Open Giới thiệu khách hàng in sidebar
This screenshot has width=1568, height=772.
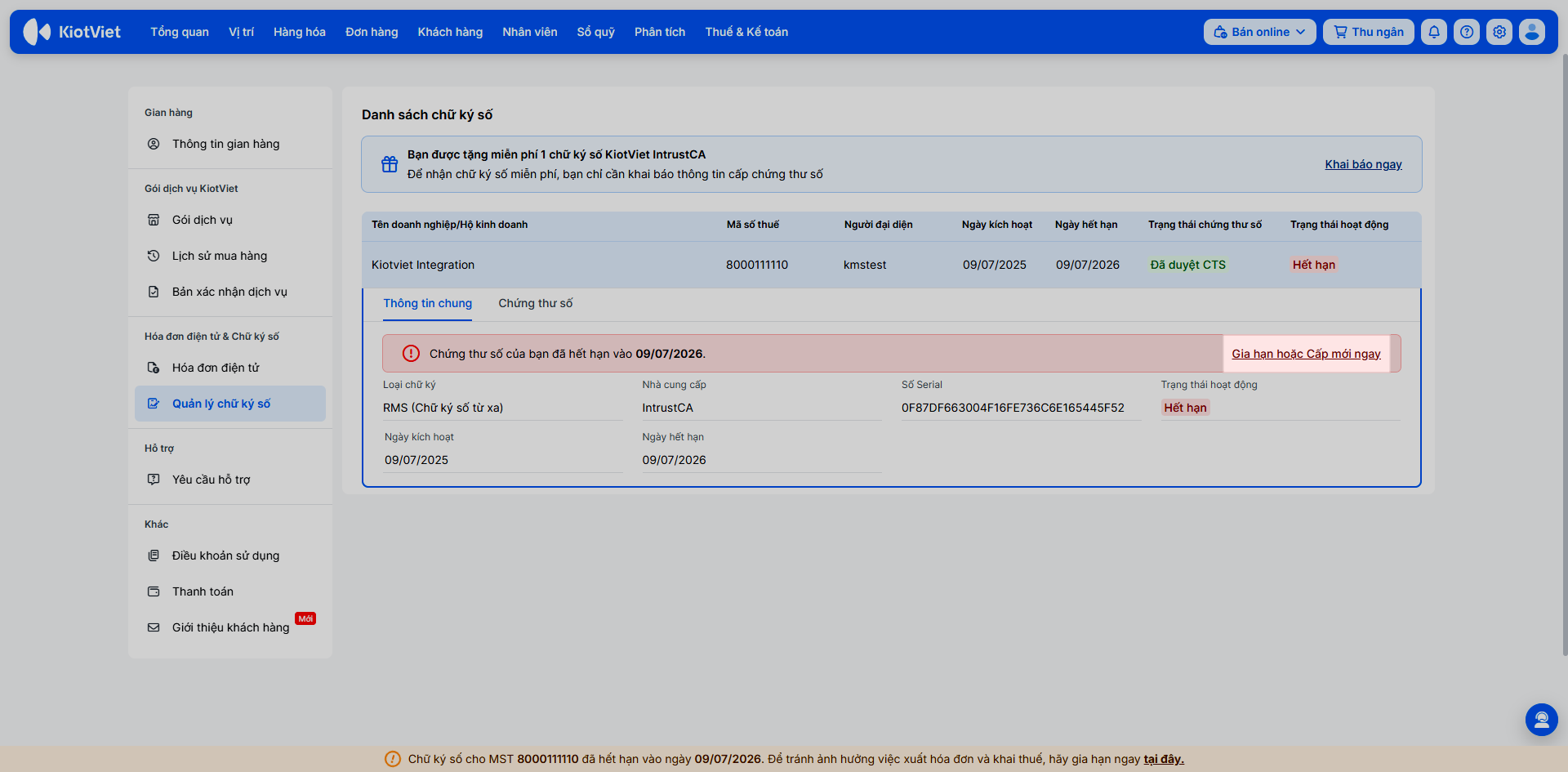(x=230, y=627)
